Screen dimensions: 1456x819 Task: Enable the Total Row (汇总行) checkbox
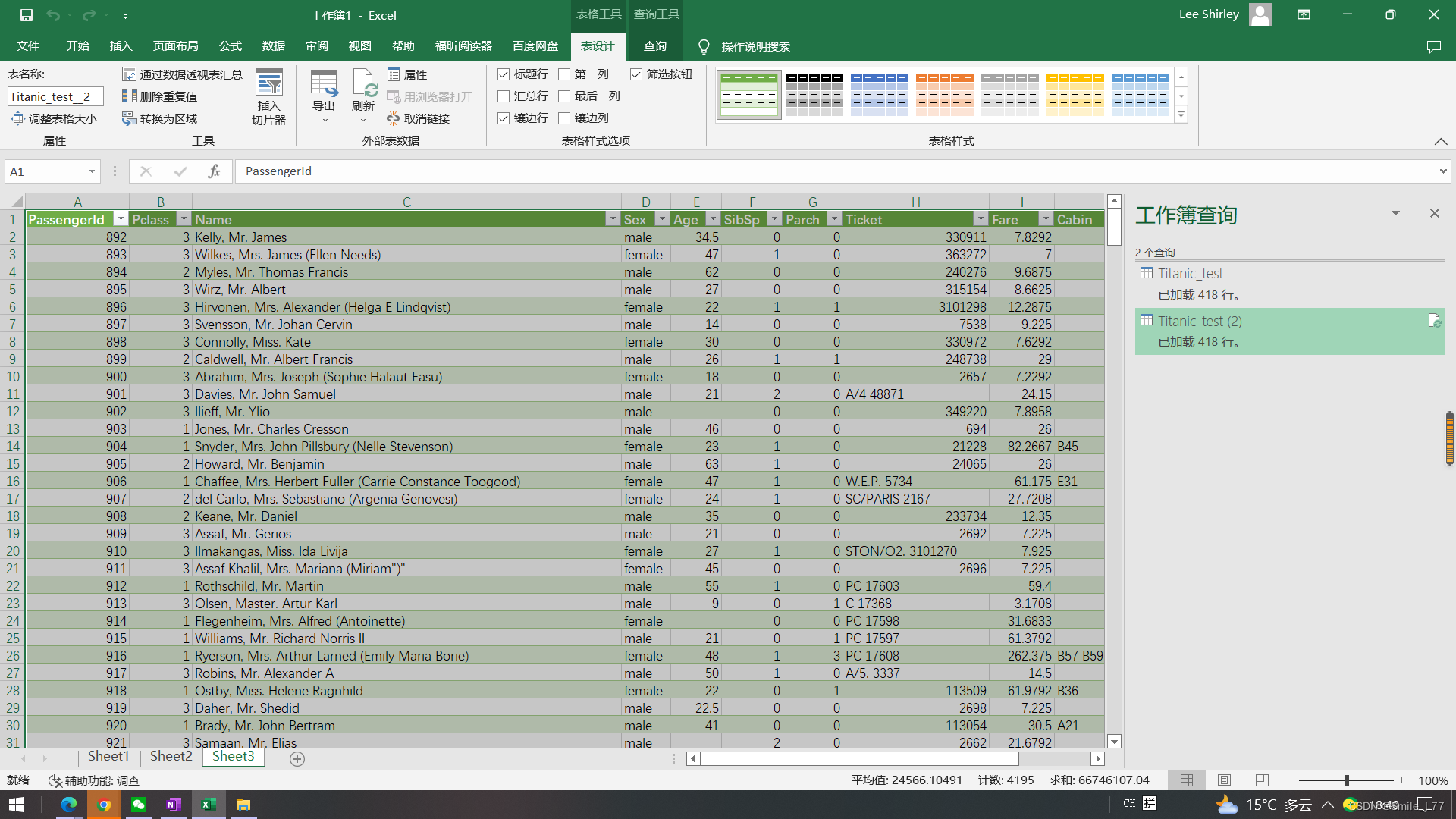pyautogui.click(x=504, y=96)
